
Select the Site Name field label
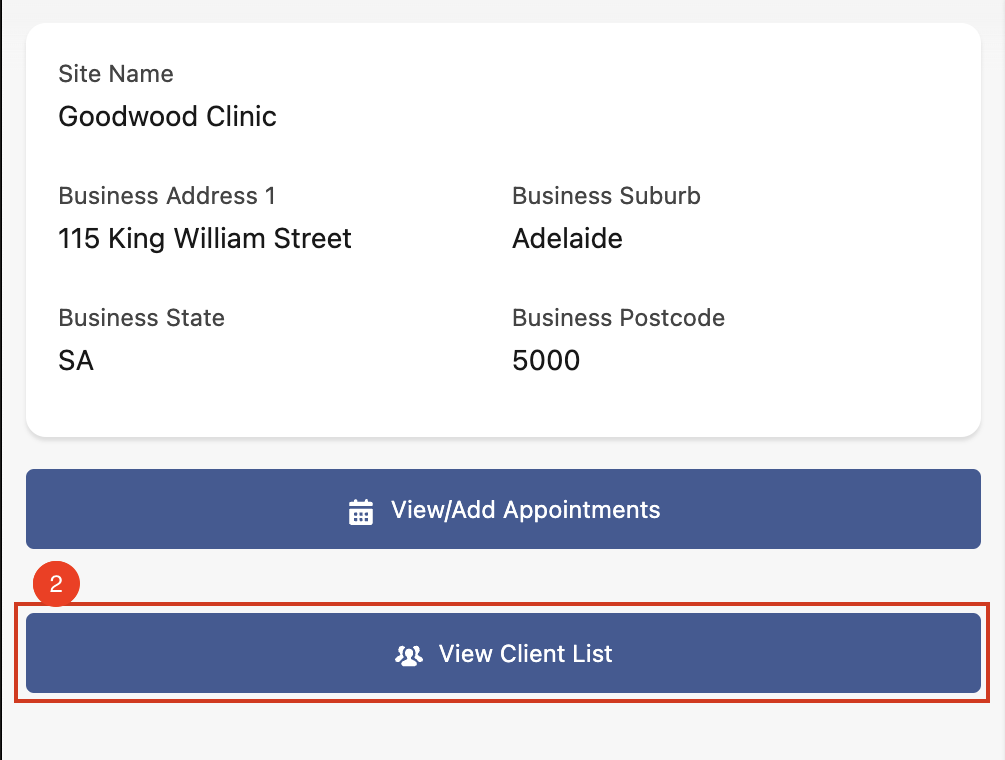point(116,74)
